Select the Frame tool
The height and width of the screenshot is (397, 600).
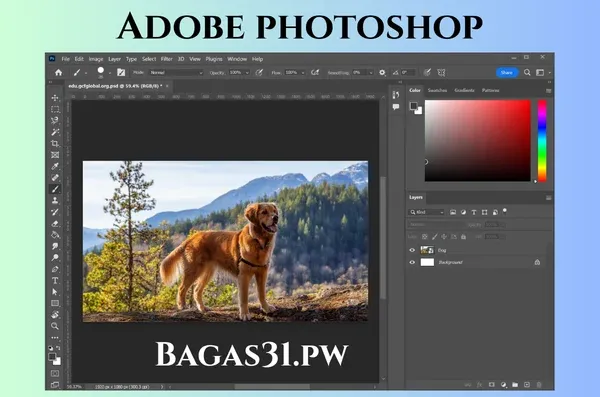(55, 155)
